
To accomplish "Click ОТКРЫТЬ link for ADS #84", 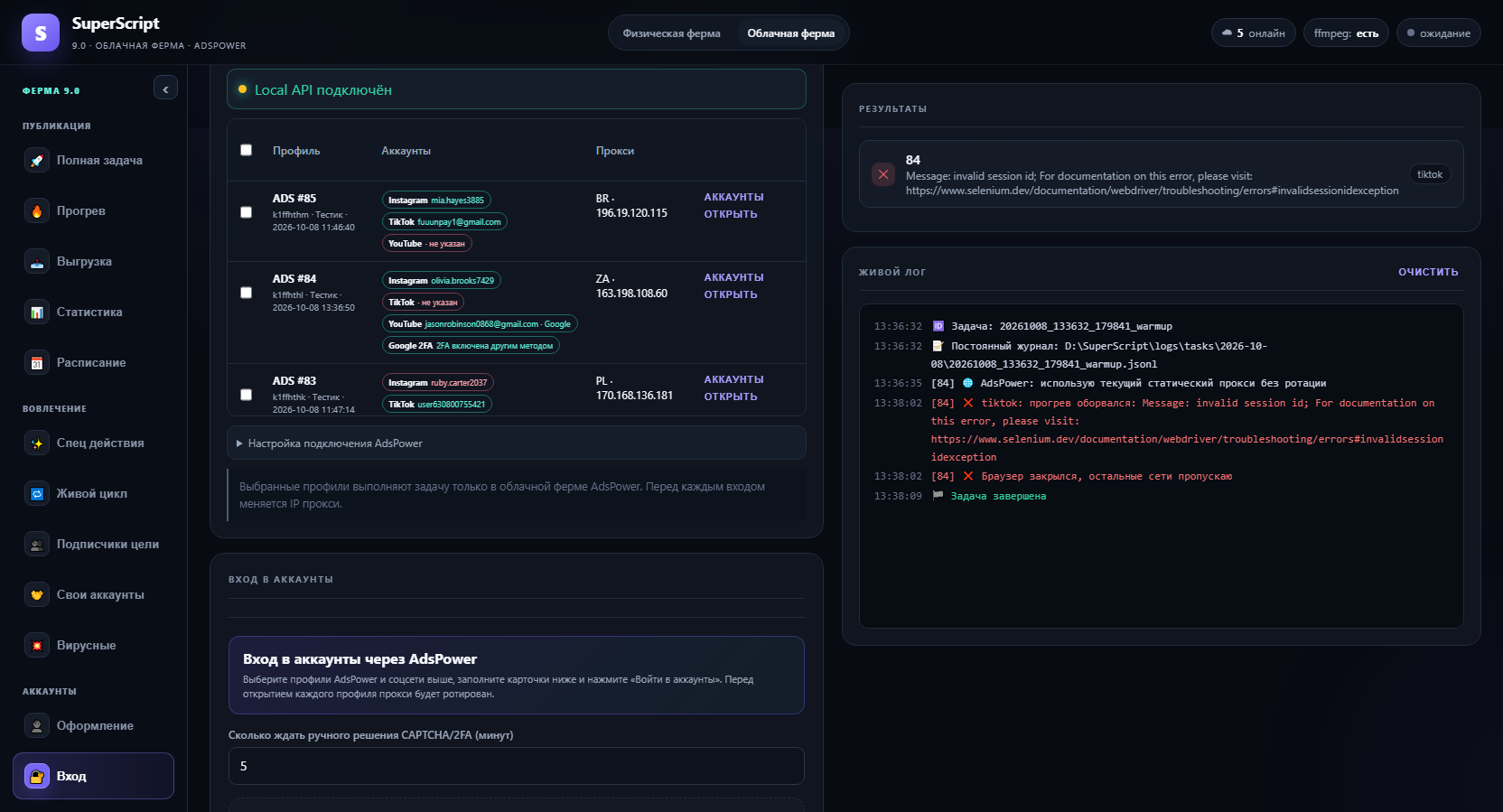I will pos(731,294).
